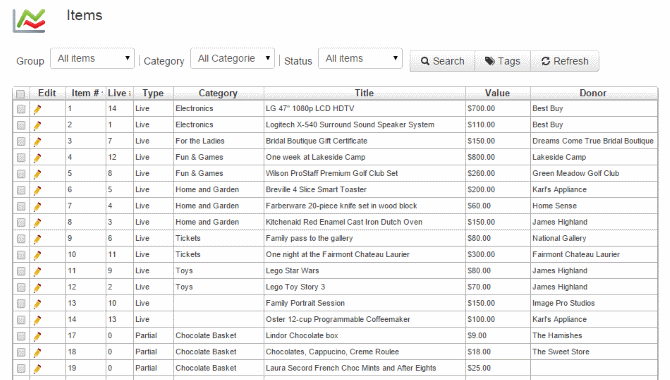This screenshot has height=380, width=670.
Task: Edit Oster Coffeemaker item pencil
Action: pyautogui.click(x=37, y=321)
